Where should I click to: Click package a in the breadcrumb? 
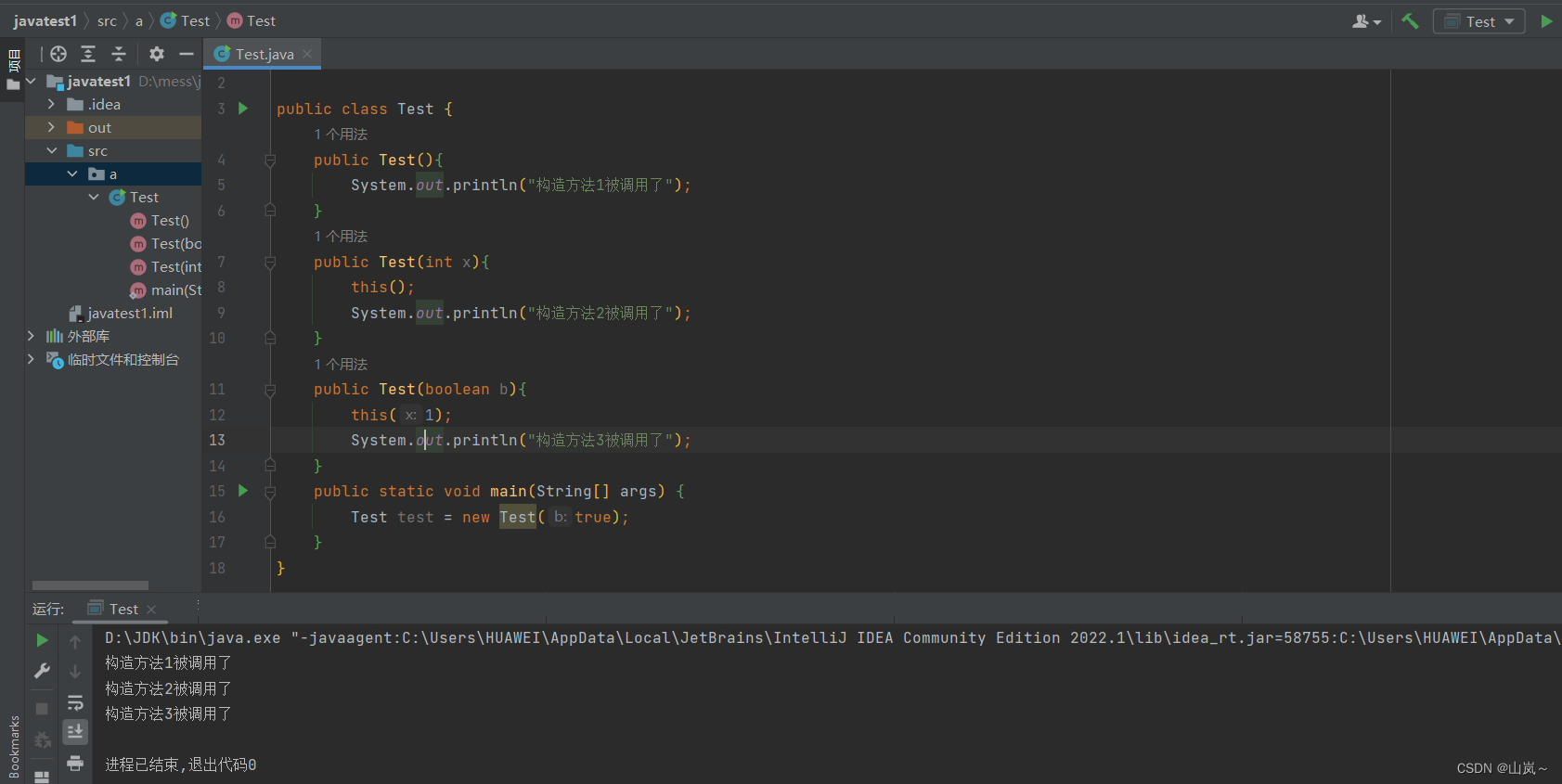[139, 20]
